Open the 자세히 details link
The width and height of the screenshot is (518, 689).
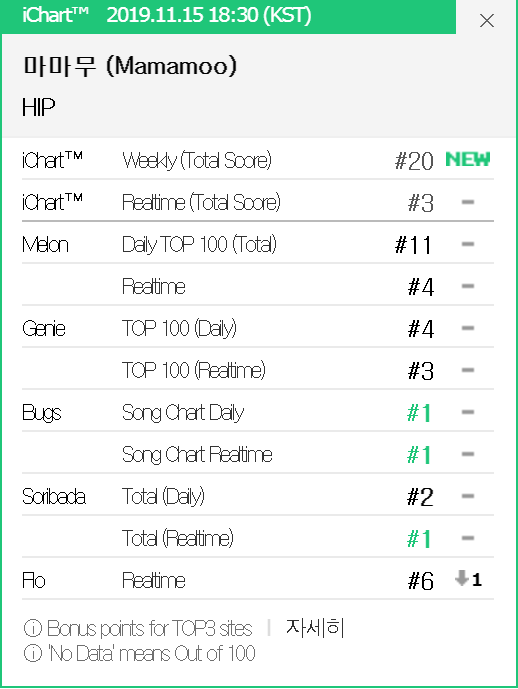click(x=315, y=627)
